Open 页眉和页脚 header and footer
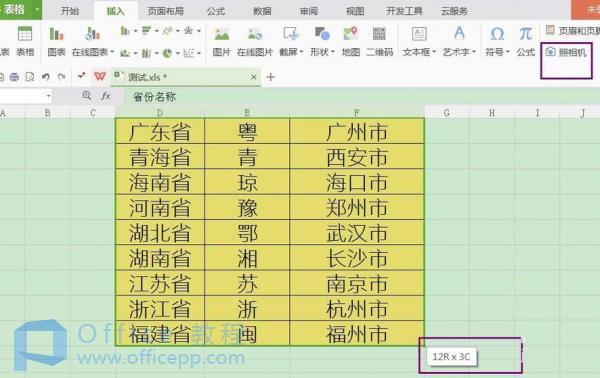This screenshot has height=378, width=600. (572, 31)
